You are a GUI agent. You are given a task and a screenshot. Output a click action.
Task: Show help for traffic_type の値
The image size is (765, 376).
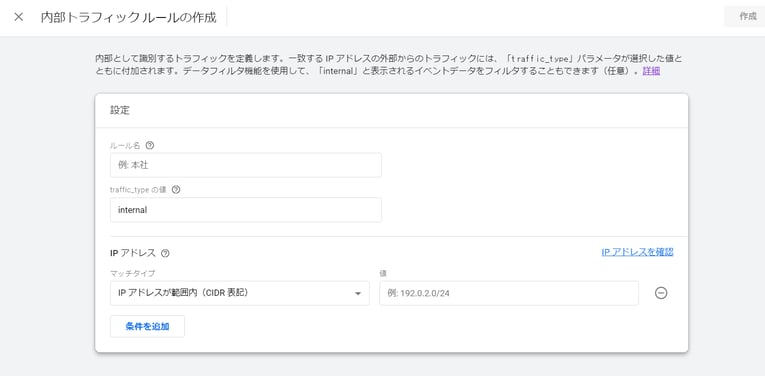(176, 190)
